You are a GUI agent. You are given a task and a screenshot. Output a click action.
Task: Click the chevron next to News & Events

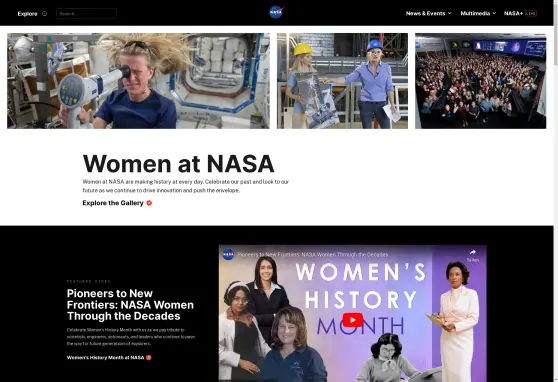pos(449,13)
